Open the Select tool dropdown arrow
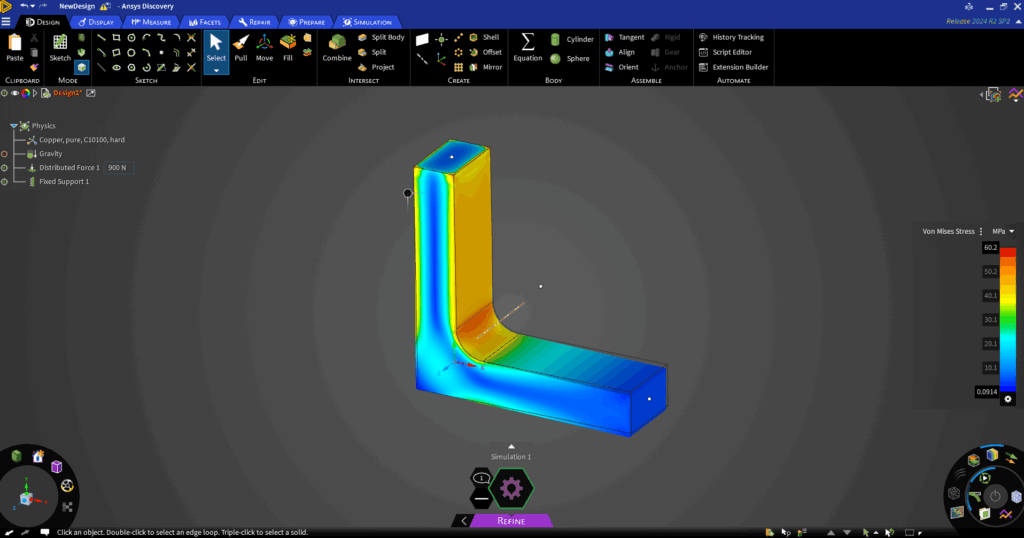 pyautogui.click(x=216, y=70)
